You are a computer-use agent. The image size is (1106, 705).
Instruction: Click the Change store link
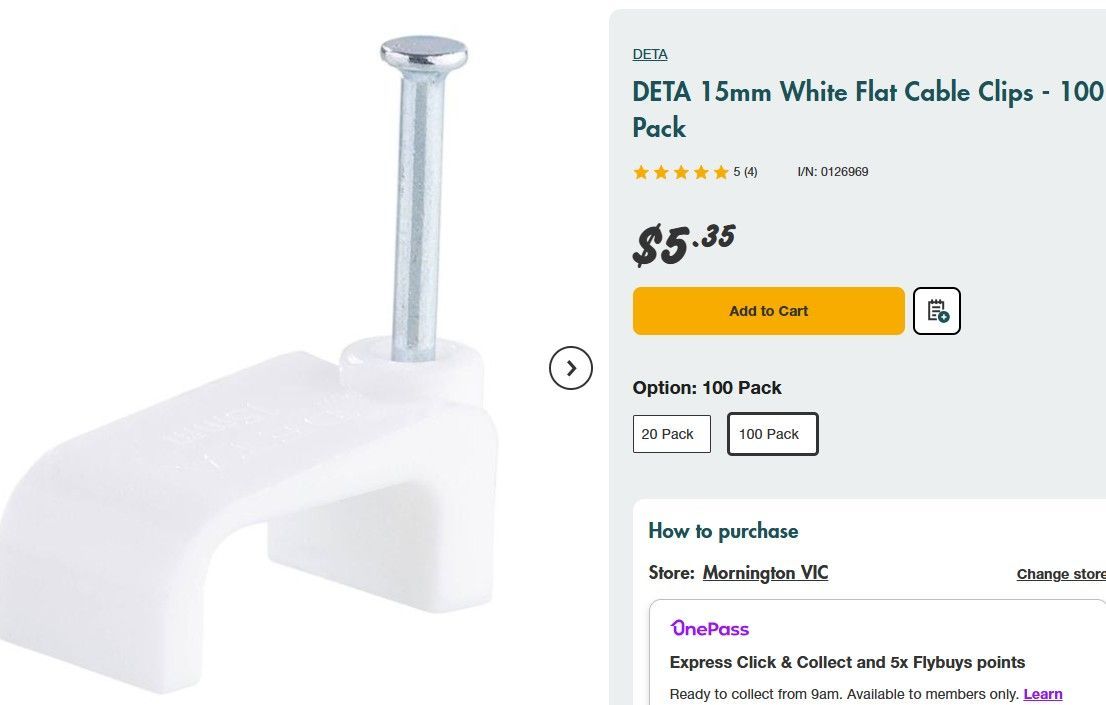[1061, 574]
